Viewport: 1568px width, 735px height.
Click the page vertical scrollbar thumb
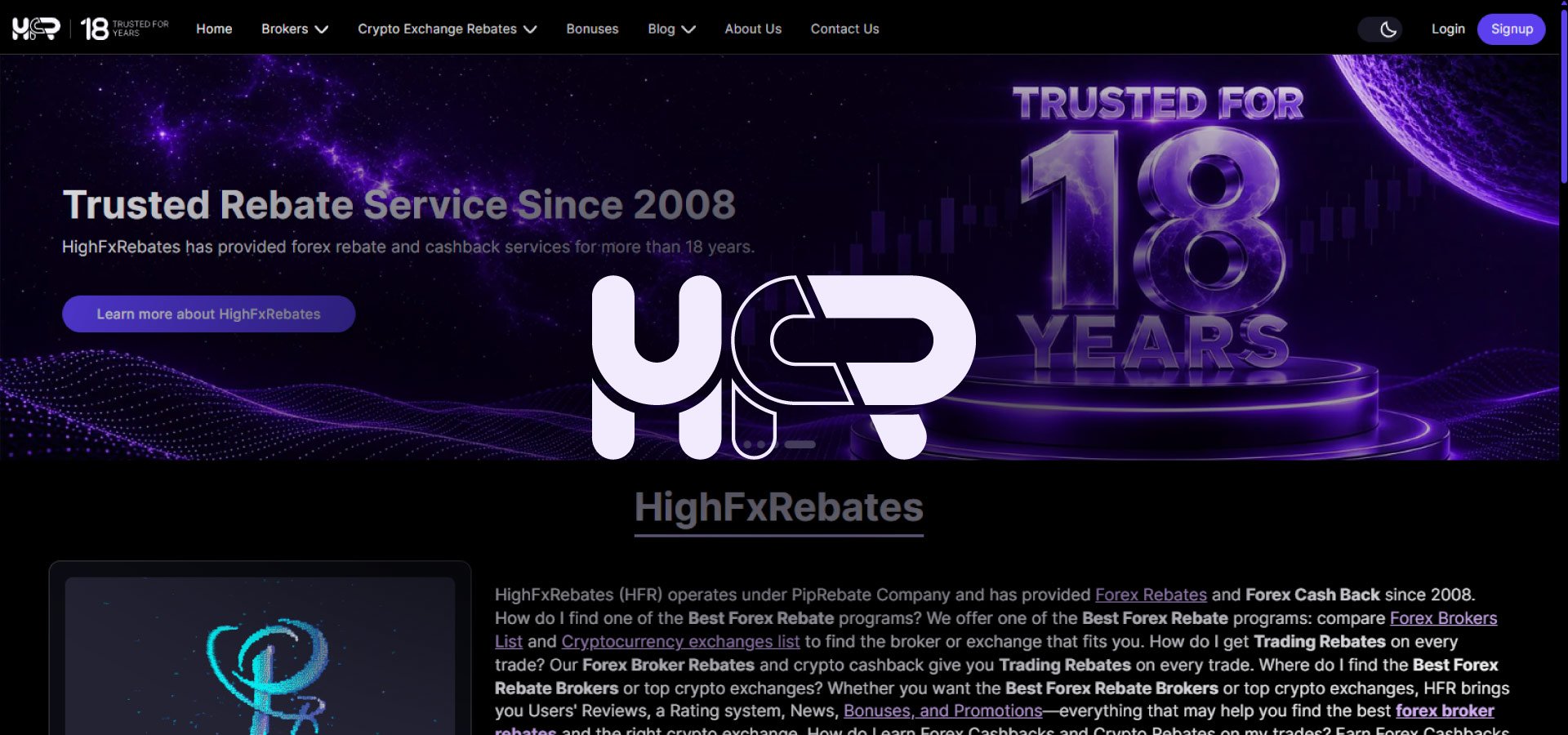[1563, 98]
